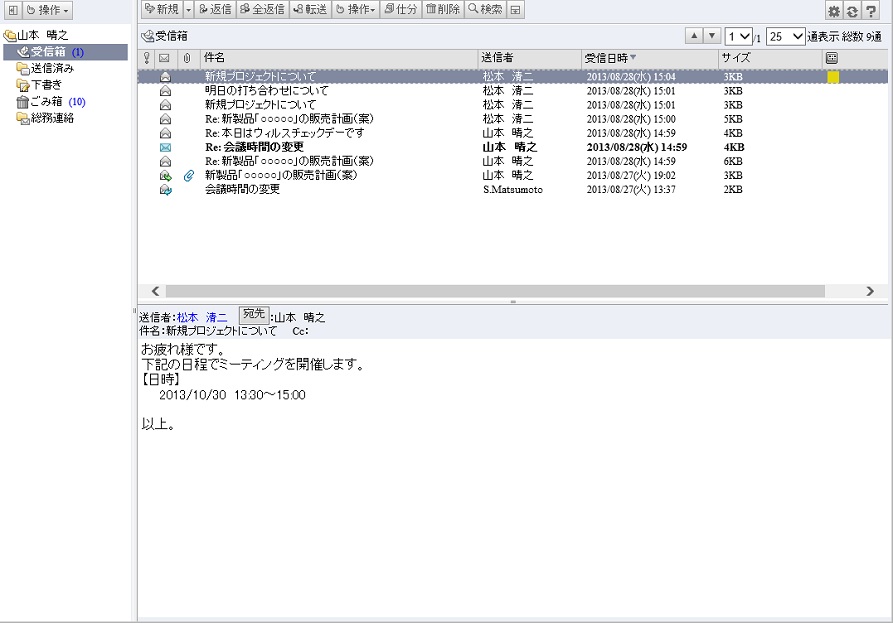Toggle the folder pane icon at top left

coord(12,10)
